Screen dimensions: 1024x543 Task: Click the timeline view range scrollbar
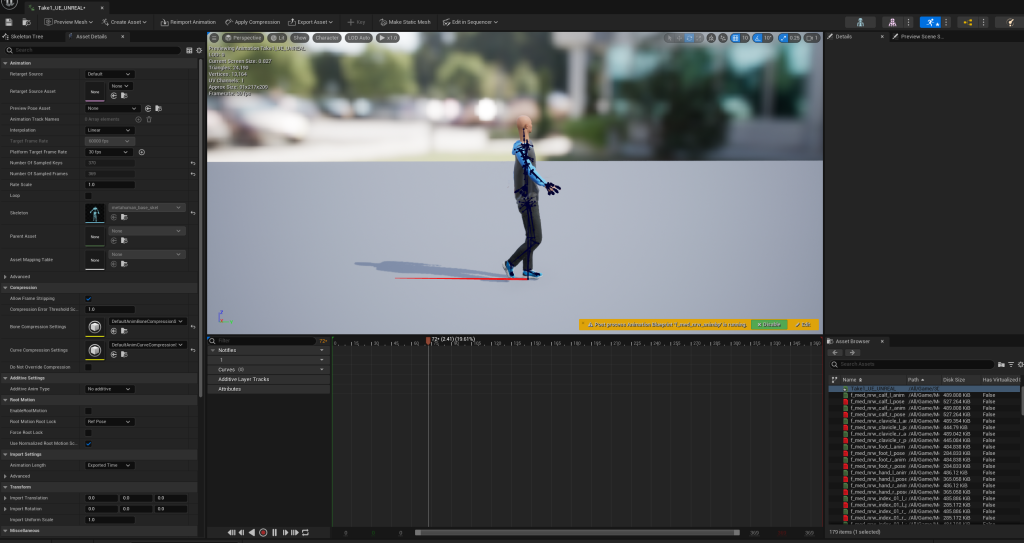coord(577,533)
